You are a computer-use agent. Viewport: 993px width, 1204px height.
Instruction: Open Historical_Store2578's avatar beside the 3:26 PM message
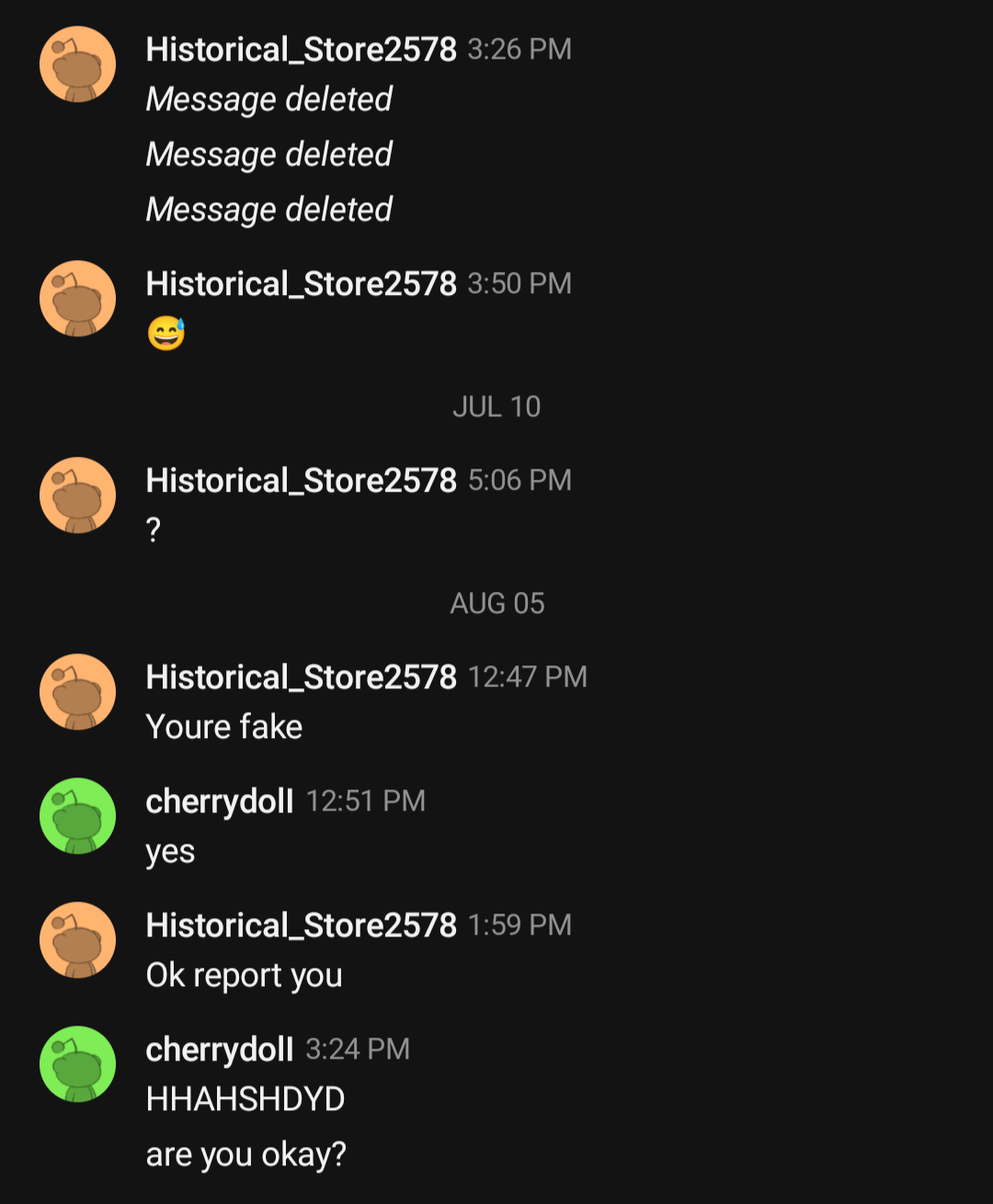78,64
